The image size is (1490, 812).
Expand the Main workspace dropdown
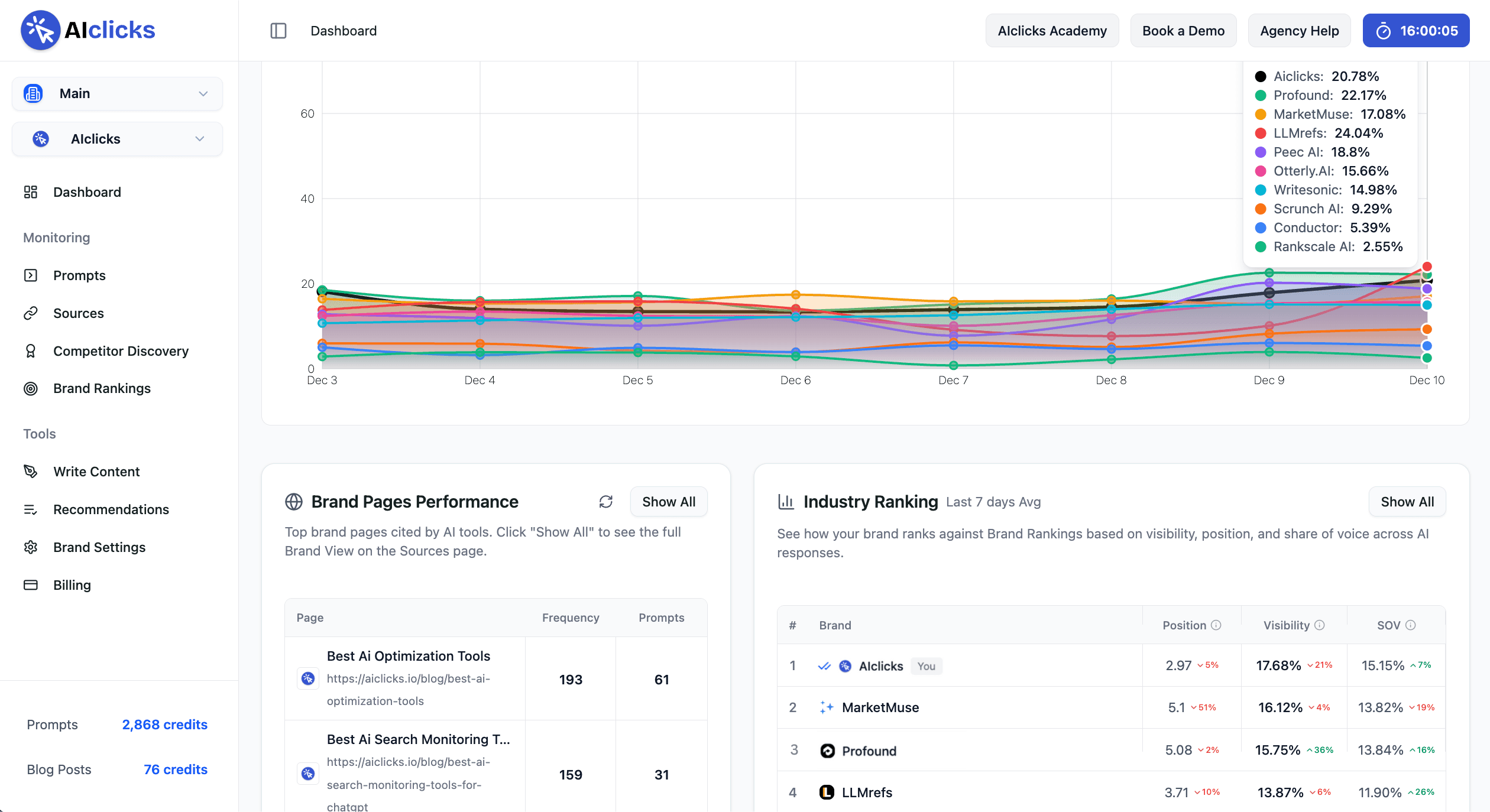click(117, 93)
